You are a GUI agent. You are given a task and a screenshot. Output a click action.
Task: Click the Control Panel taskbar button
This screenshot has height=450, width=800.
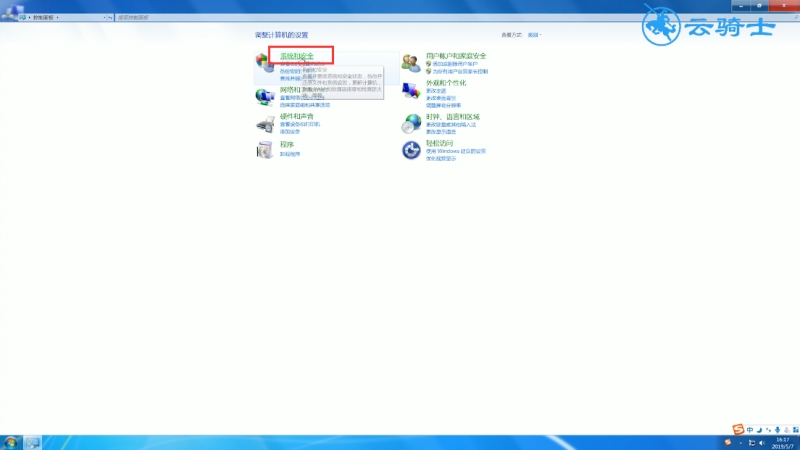(32, 442)
